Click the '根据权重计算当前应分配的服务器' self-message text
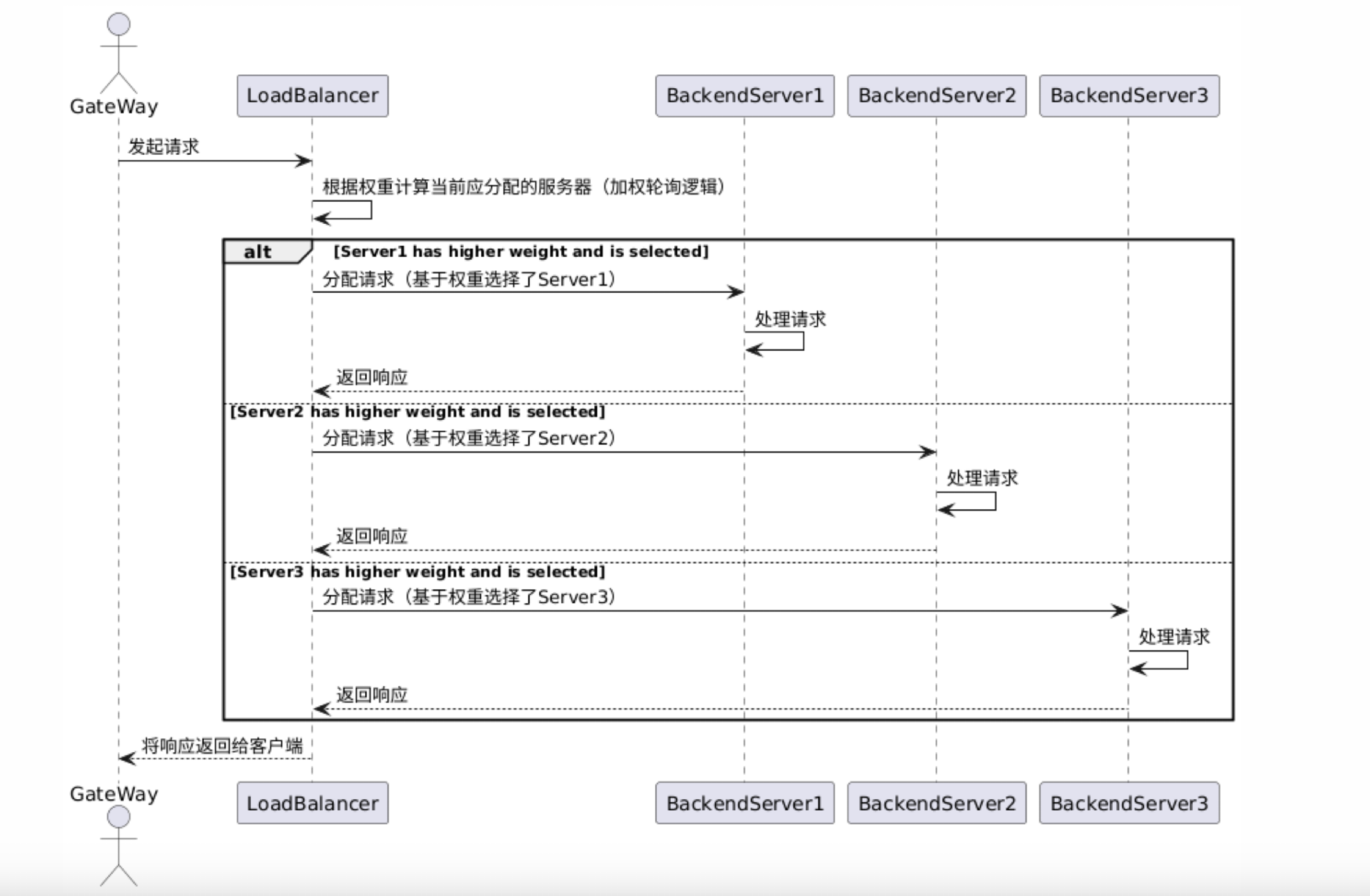 point(523,186)
